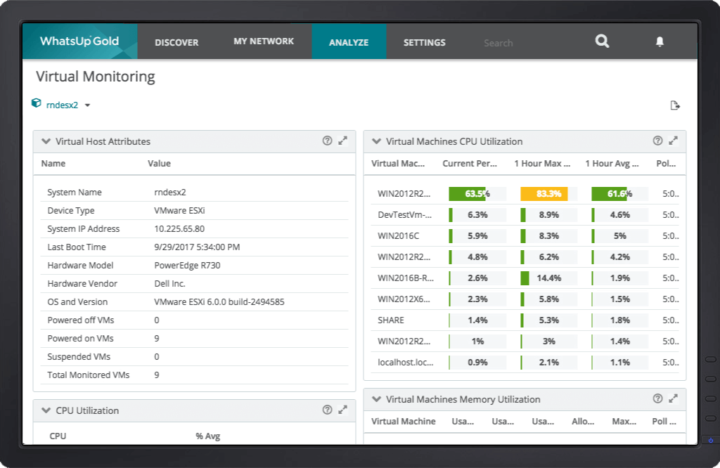Click the Dell Inc. vendor value
The width and height of the screenshot is (720, 468).
(169, 284)
